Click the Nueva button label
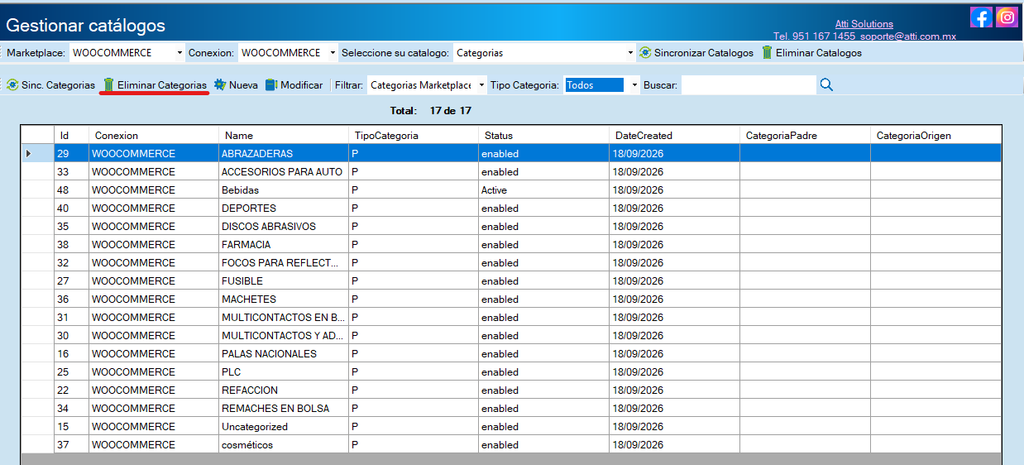The height and width of the screenshot is (465, 1024). pyautogui.click(x=243, y=86)
